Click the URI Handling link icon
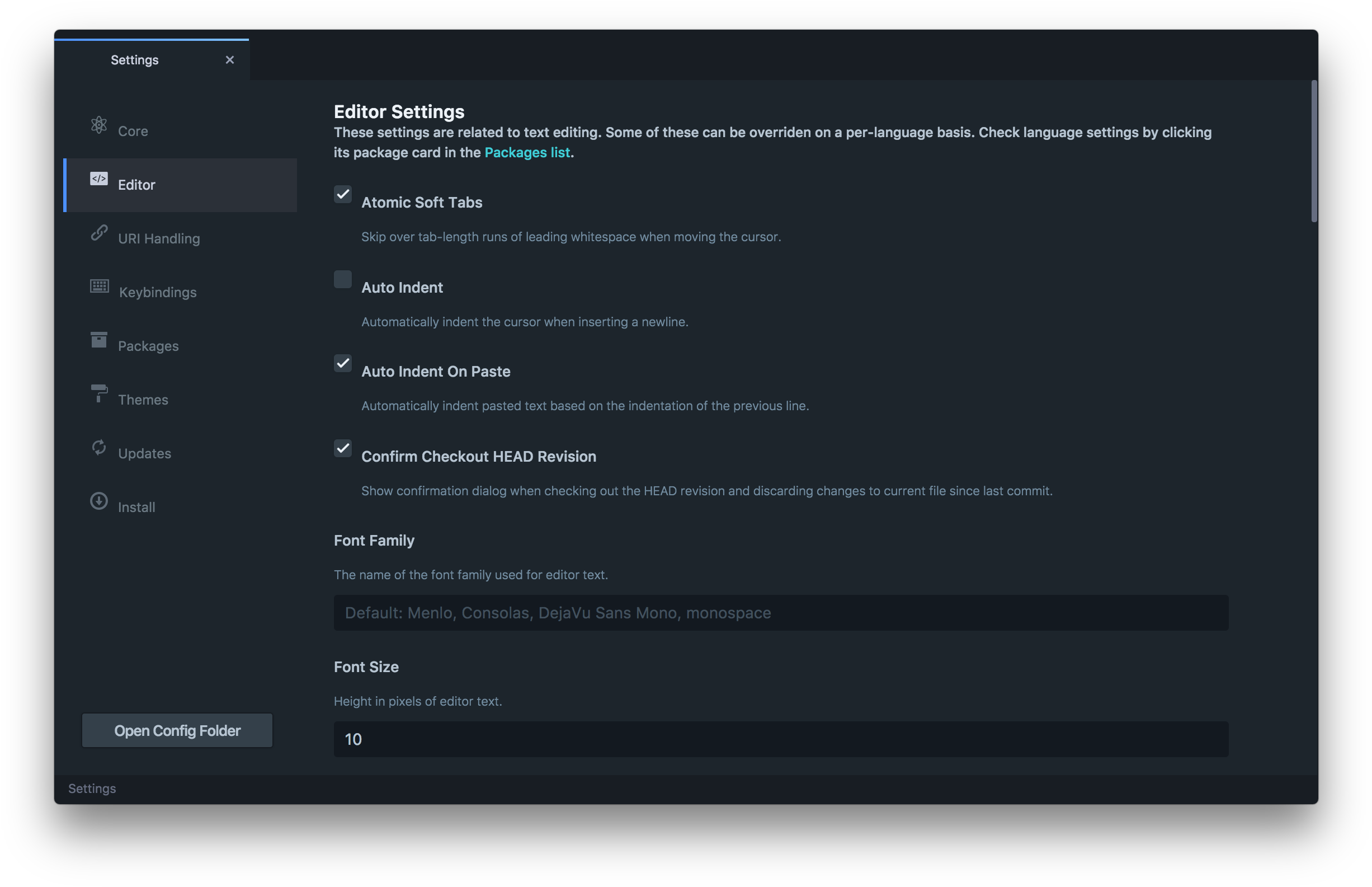 (x=99, y=233)
